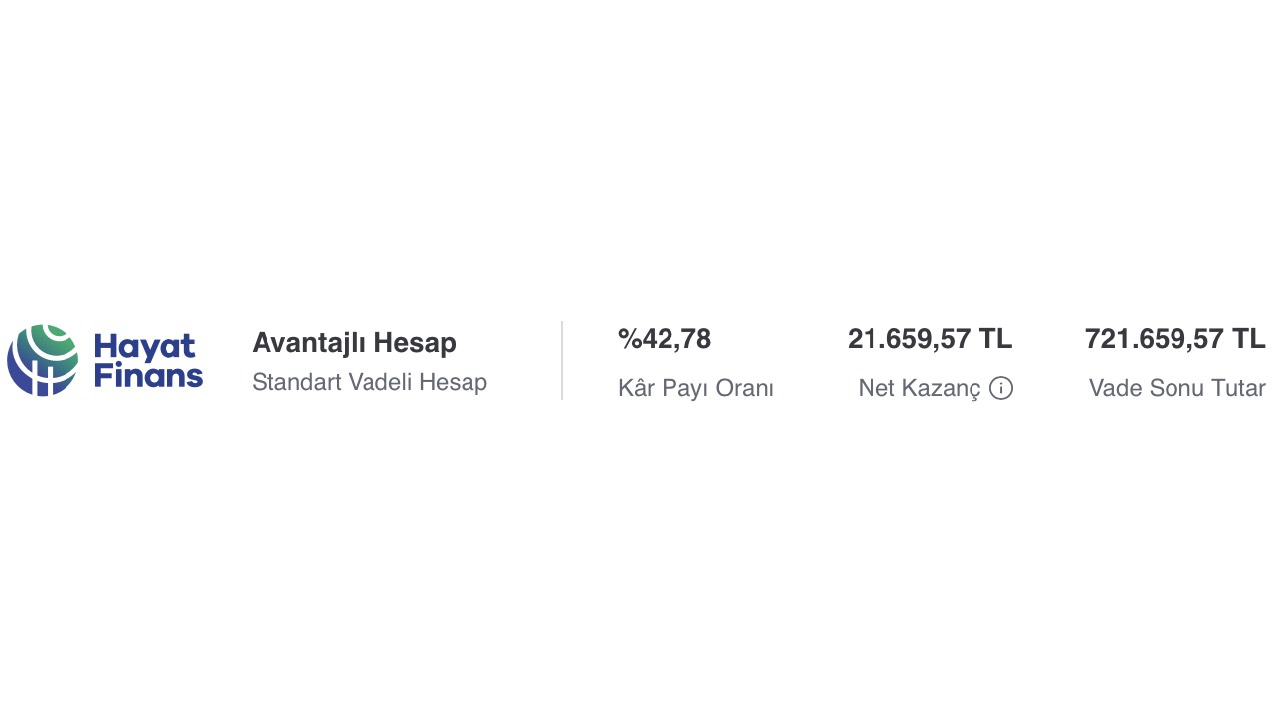Click the Hayat Finans globe emblem
Image resolution: width=1280 pixels, height=720 pixels.
(42, 360)
